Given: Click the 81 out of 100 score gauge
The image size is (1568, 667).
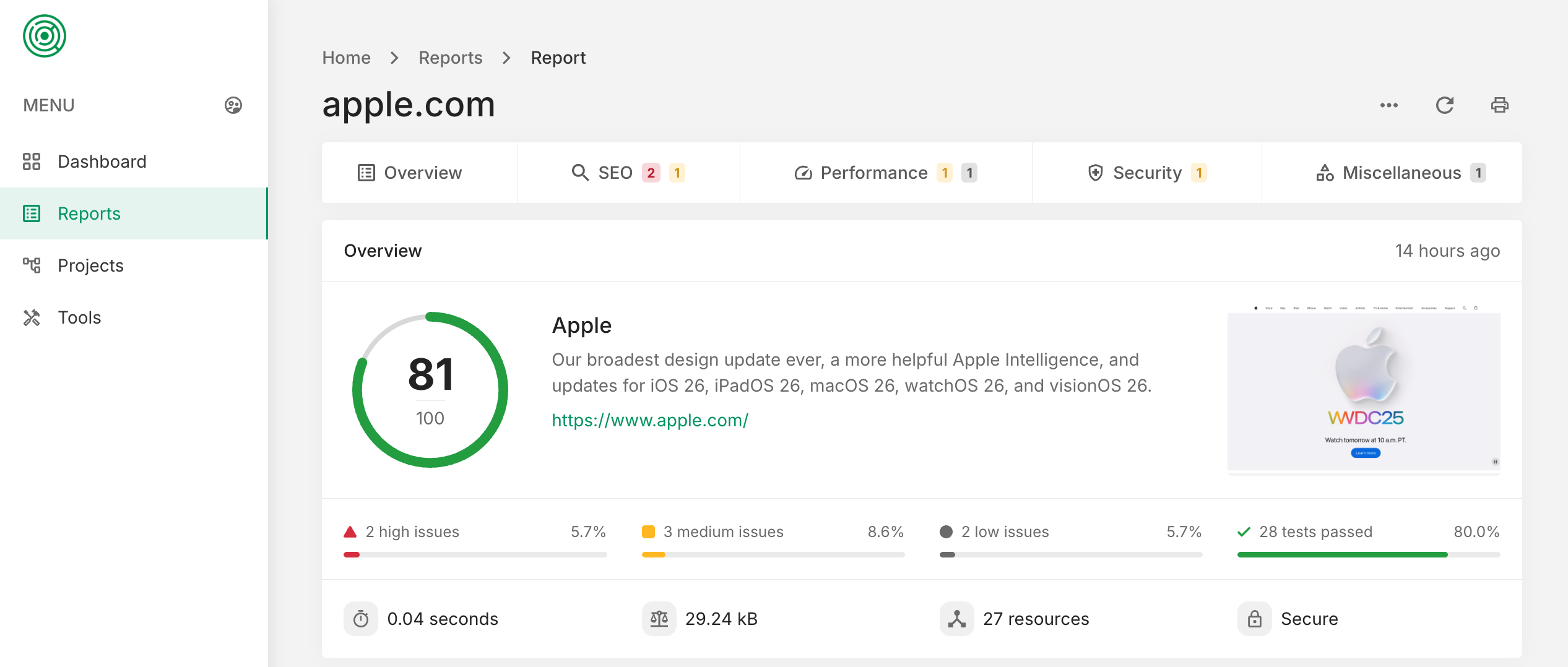Looking at the screenshot, I should coord(430,390).
